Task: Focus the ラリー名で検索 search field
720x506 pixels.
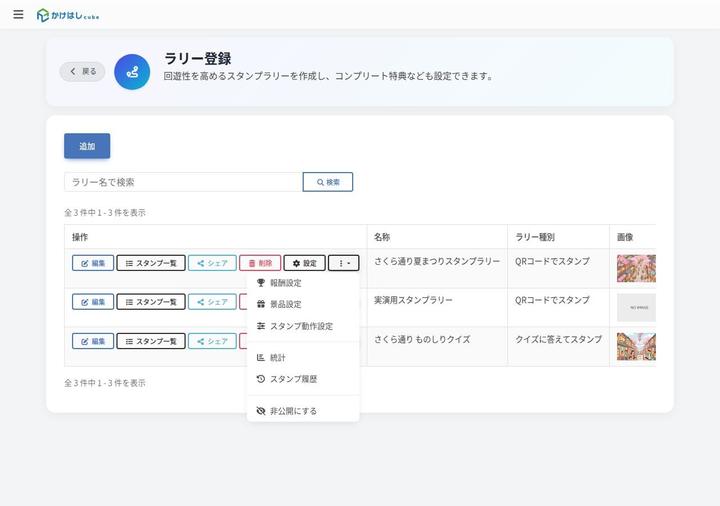Action: (183, 182)
